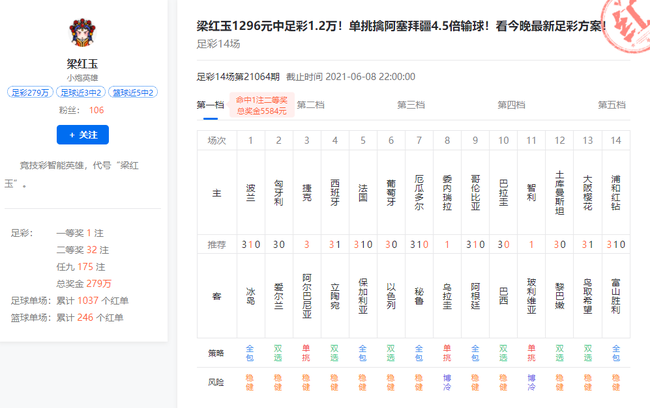Follow 梁红玉 with the 关注 button

82,135
